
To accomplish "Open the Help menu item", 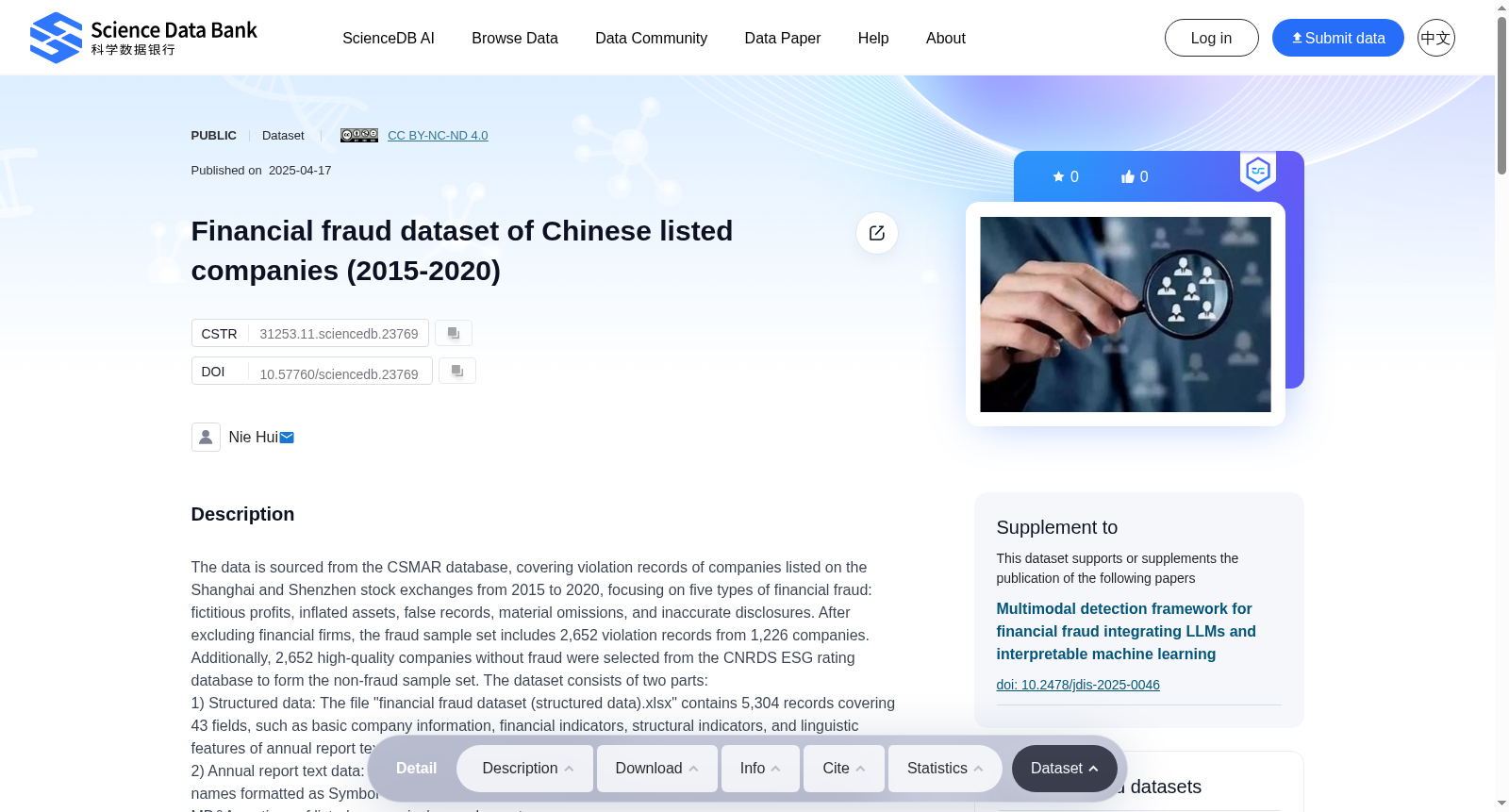I will [873, 39].
